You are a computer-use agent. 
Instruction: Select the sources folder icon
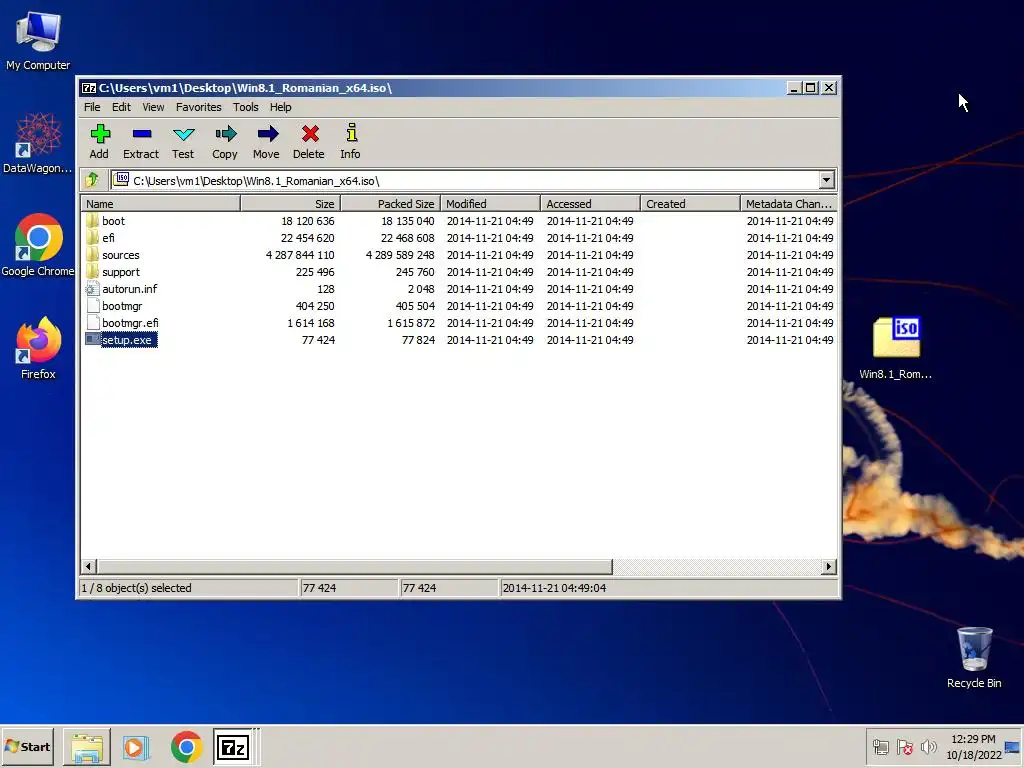92,255
